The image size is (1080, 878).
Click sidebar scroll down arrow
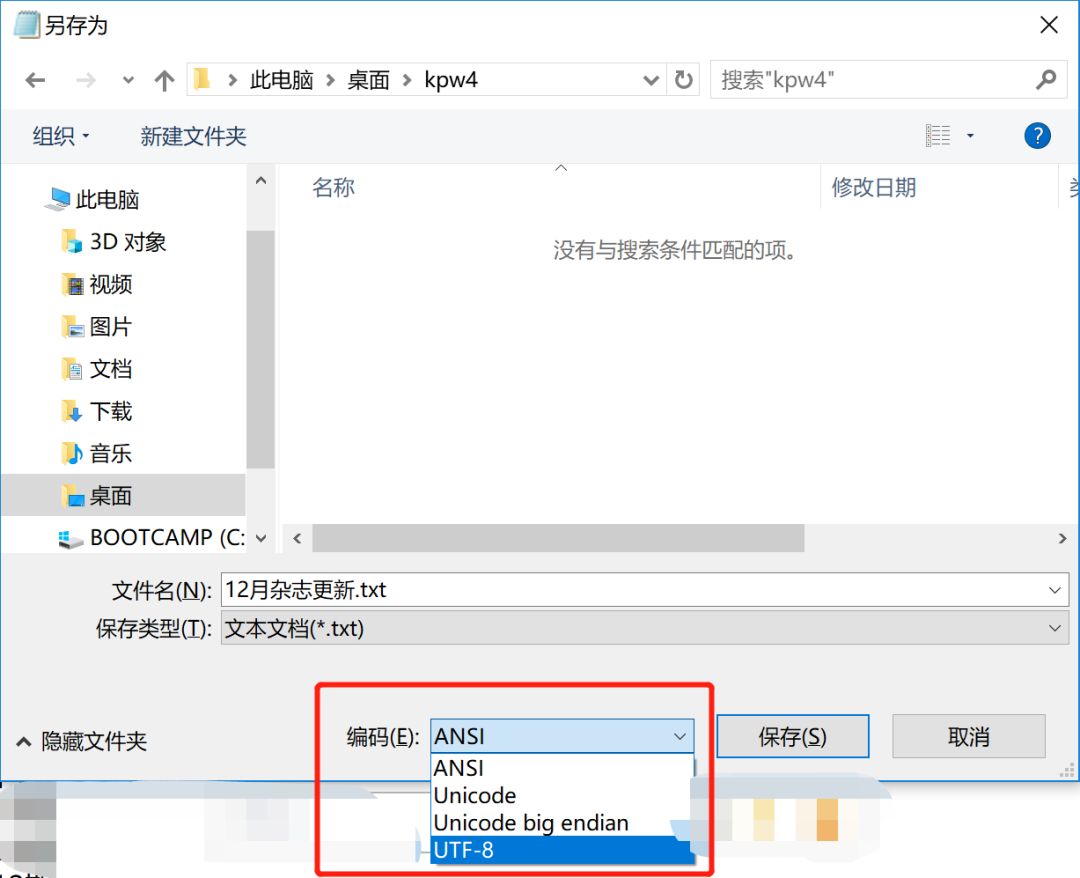tap(260, 539)
